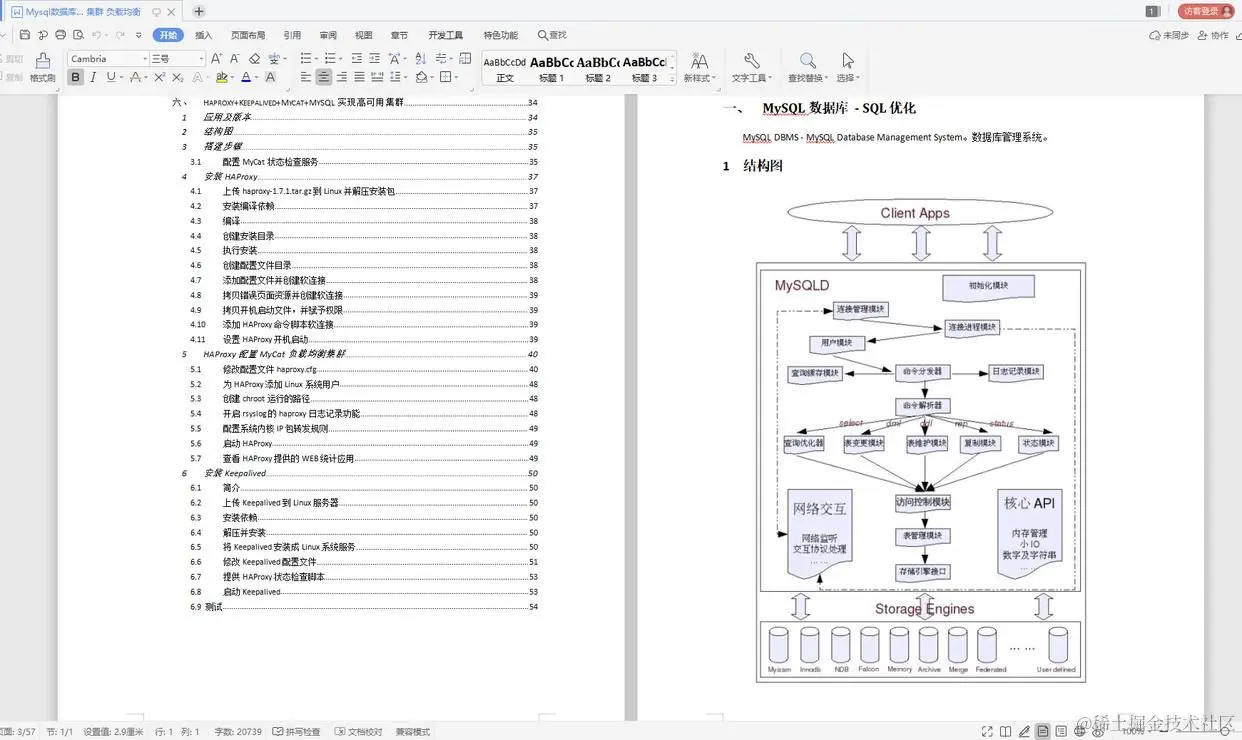1242x740 pixels.
Task: Click the Increase font size icon
Action: click(217, 59)
